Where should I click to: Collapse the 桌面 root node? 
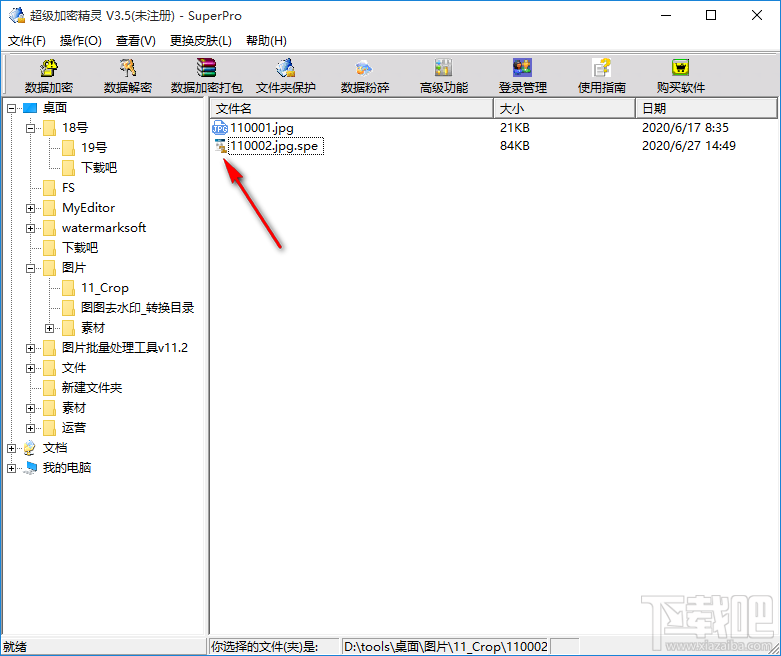(x=11, y=108)
